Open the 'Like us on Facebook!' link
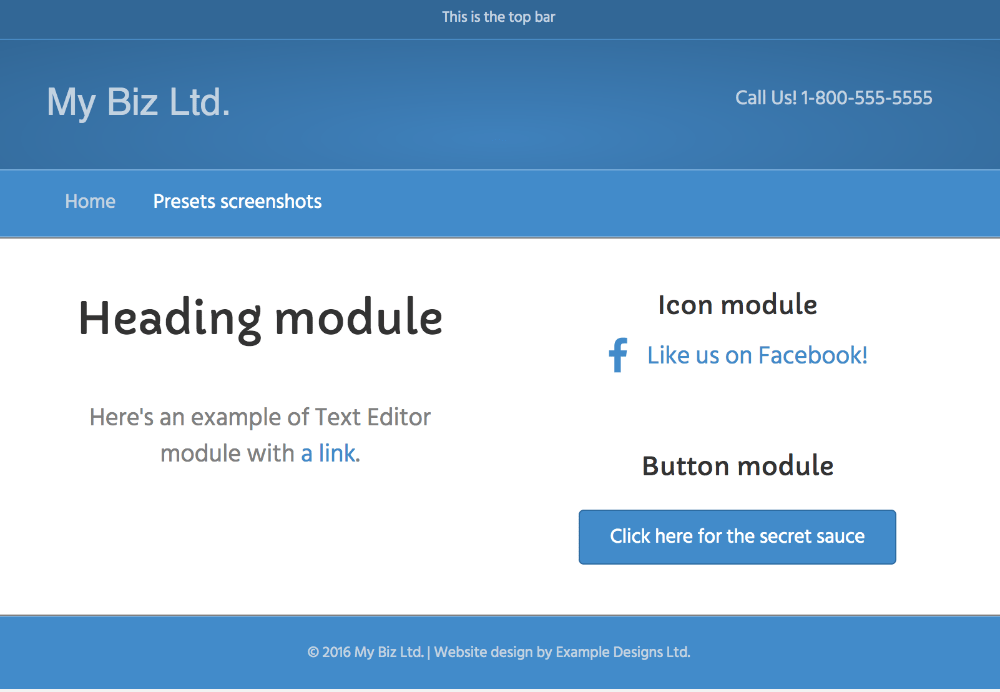Viewport: 1000px width, 692px height. point(757,355)
